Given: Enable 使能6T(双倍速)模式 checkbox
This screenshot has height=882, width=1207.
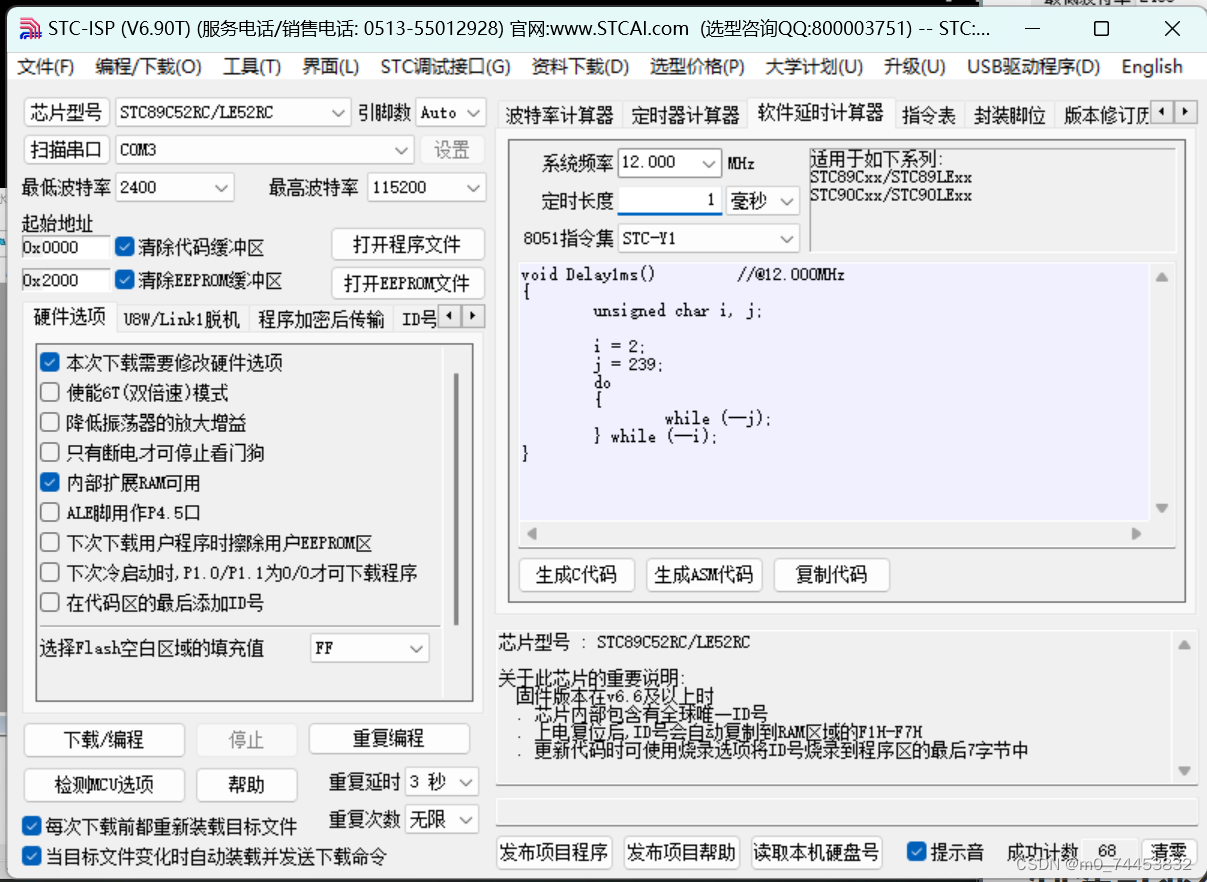Looking at the screenshot, I should tap(50, 393).
